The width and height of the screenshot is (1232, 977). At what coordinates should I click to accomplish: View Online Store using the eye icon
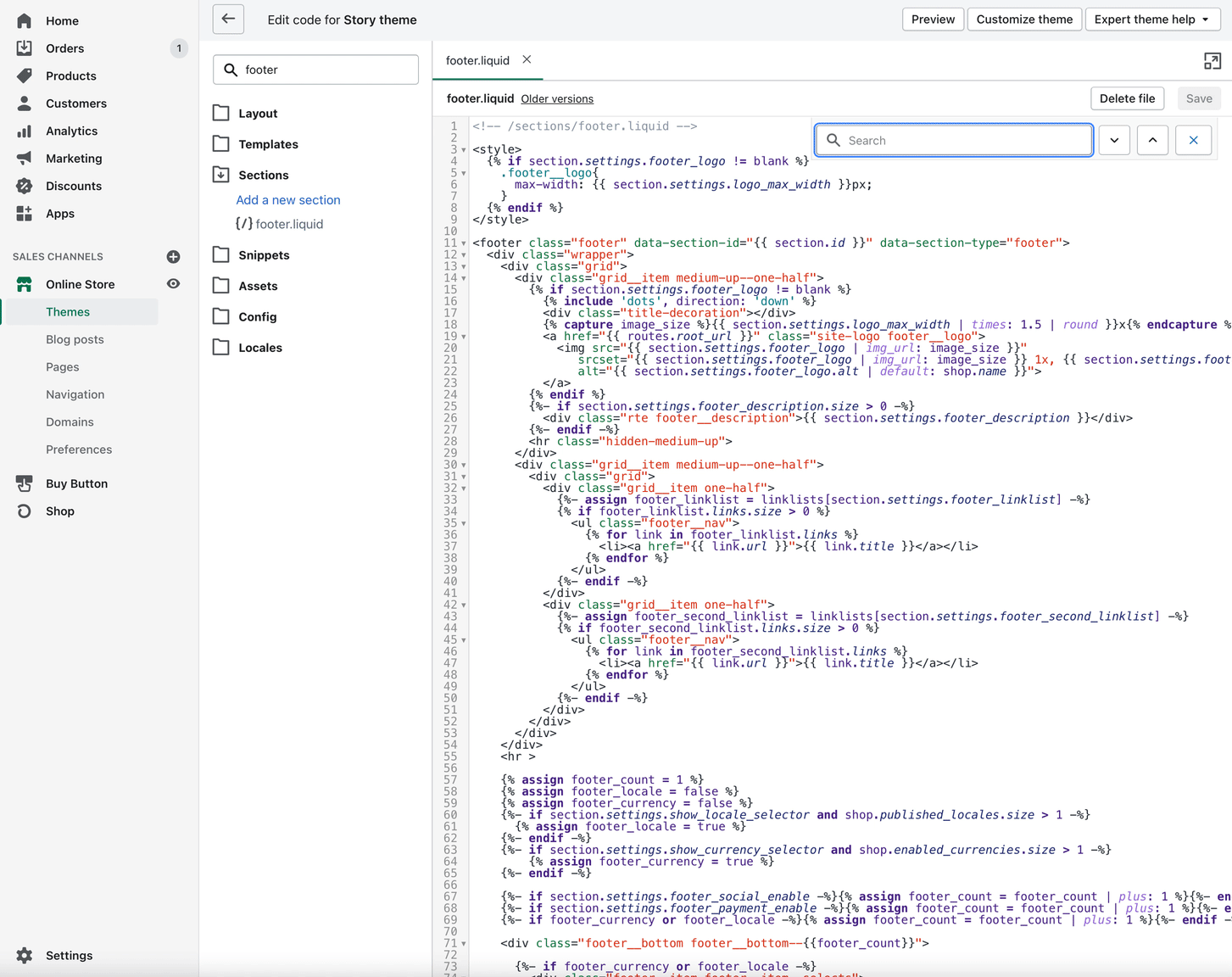(173, 284)
